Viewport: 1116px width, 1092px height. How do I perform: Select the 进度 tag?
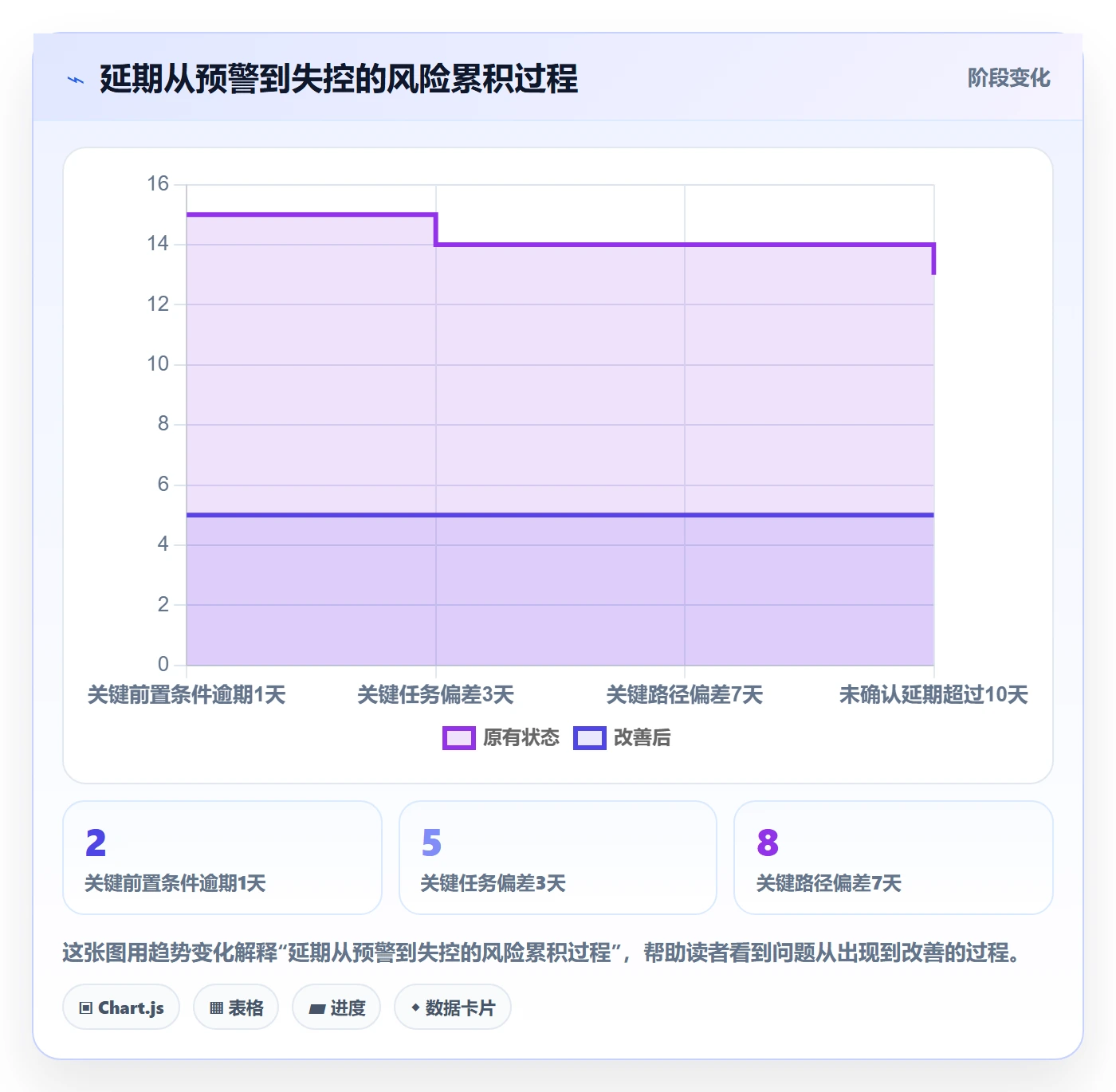(336, 1008)
